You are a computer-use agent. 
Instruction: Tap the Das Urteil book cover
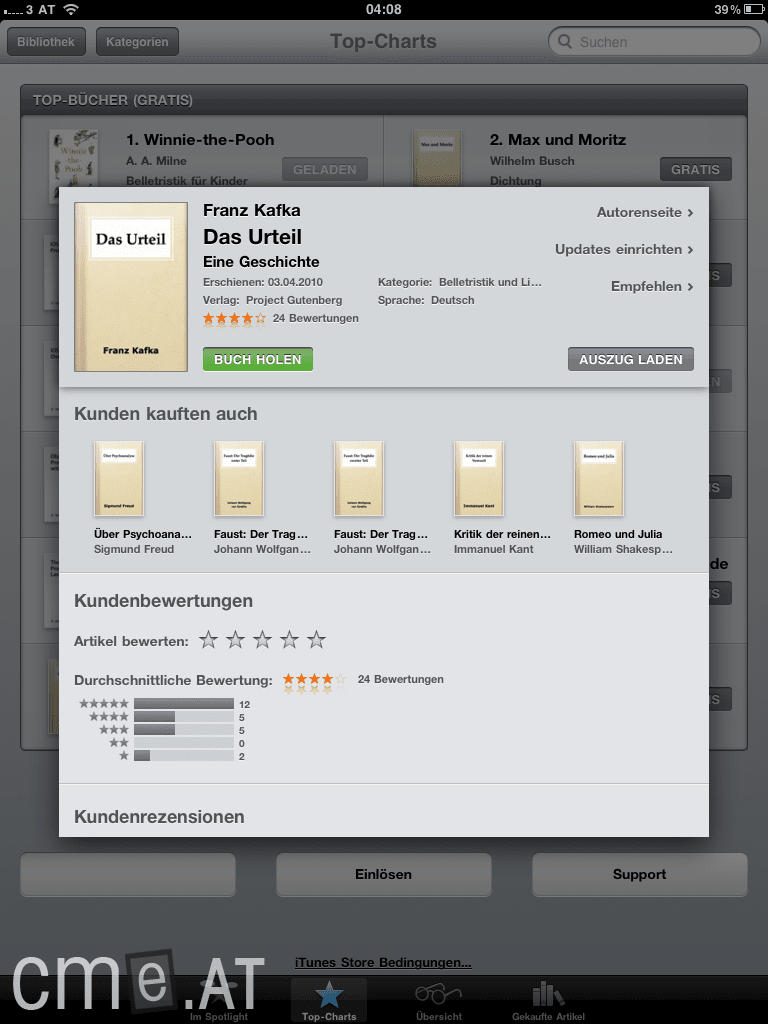pyautogui.click(x=131, y=287)
